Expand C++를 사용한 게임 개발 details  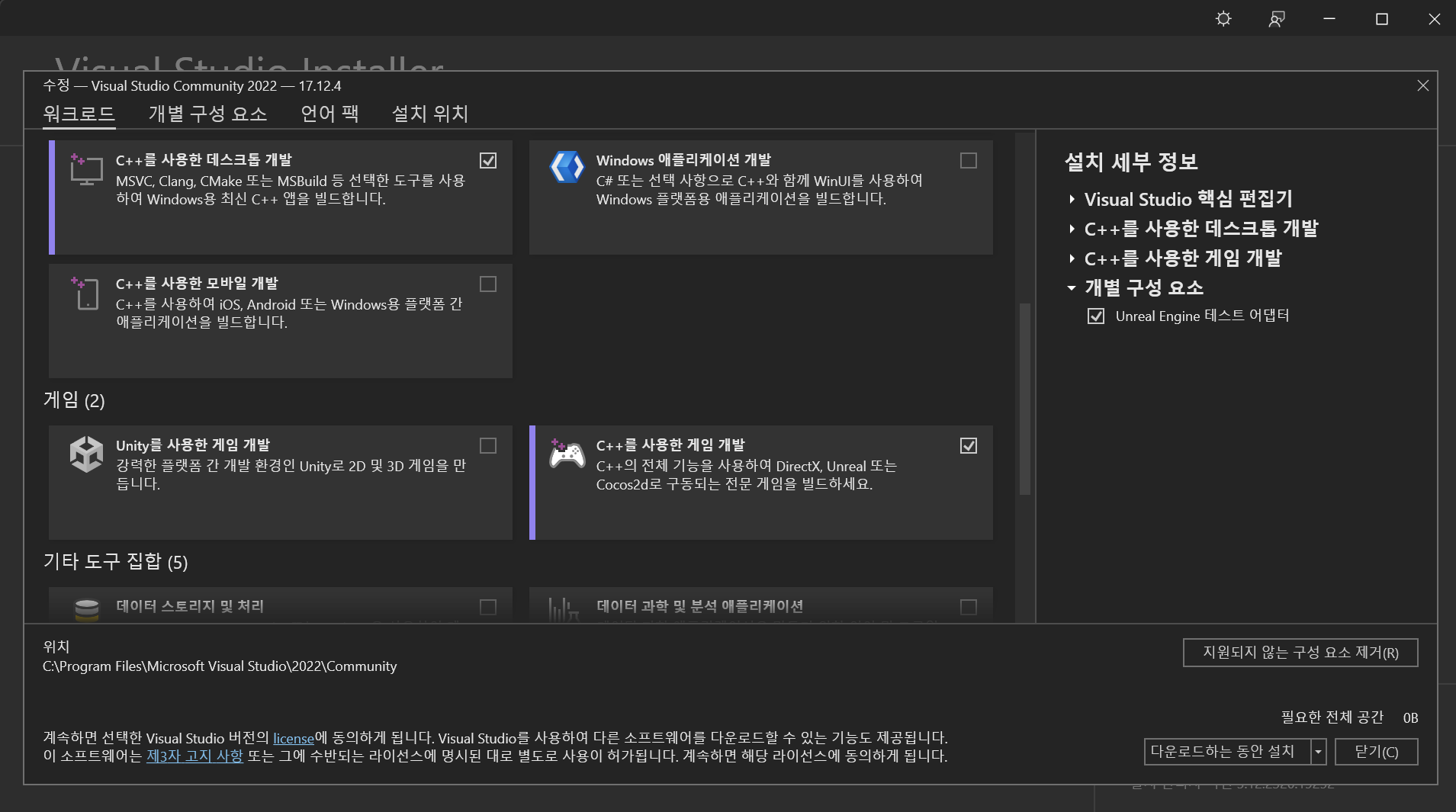1072,258
